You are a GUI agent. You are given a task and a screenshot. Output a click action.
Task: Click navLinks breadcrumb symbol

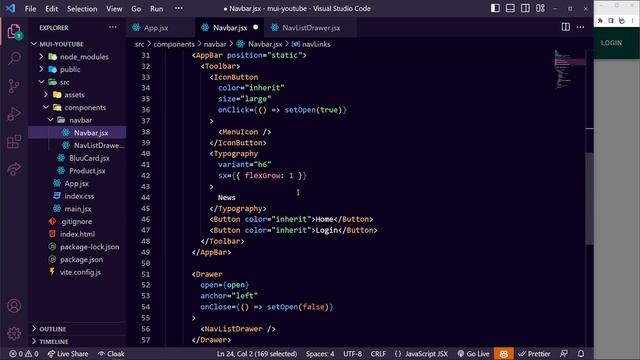pyautogui.click(x=316, y=44)
